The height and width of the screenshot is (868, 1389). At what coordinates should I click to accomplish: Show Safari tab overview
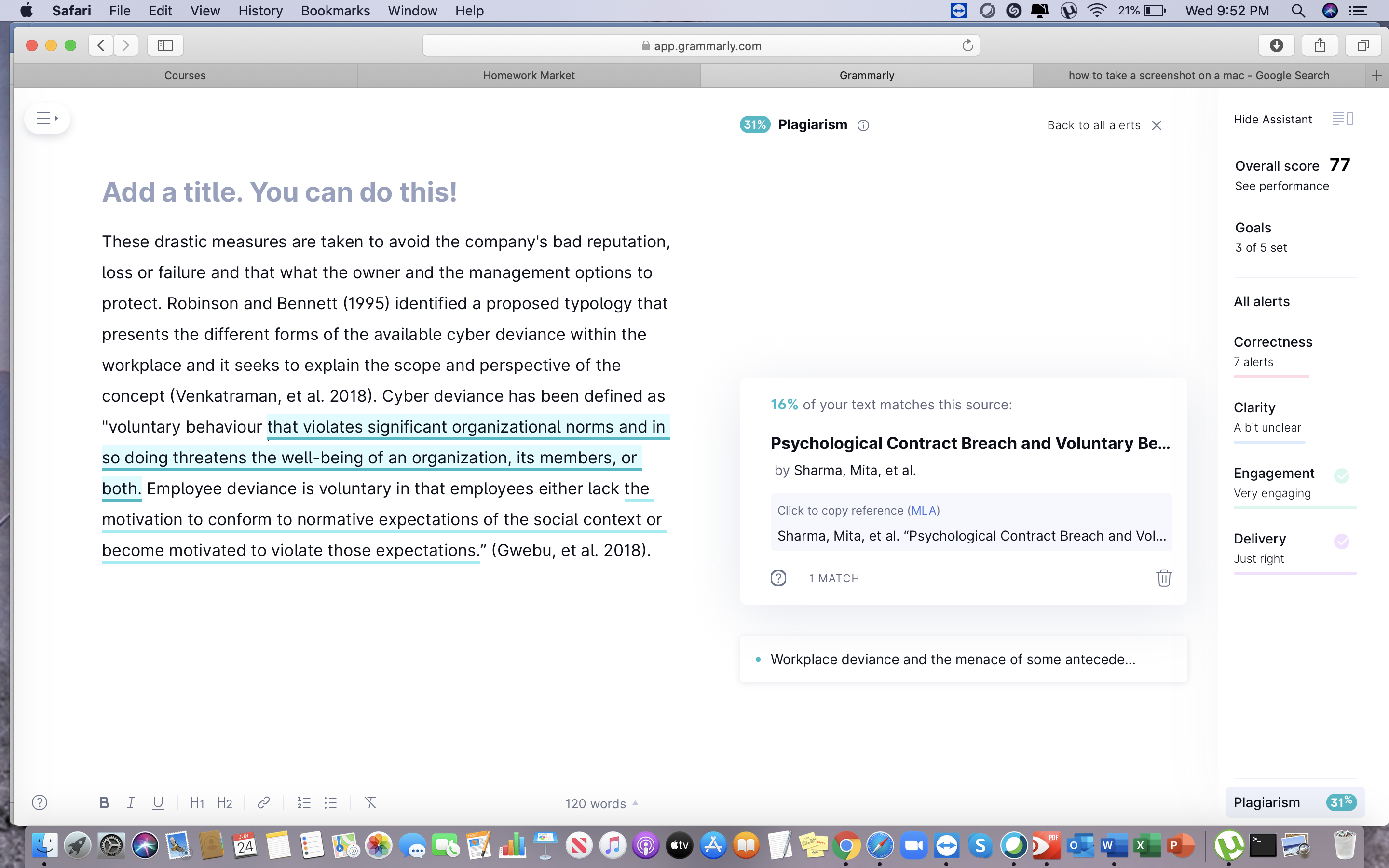1363,45
